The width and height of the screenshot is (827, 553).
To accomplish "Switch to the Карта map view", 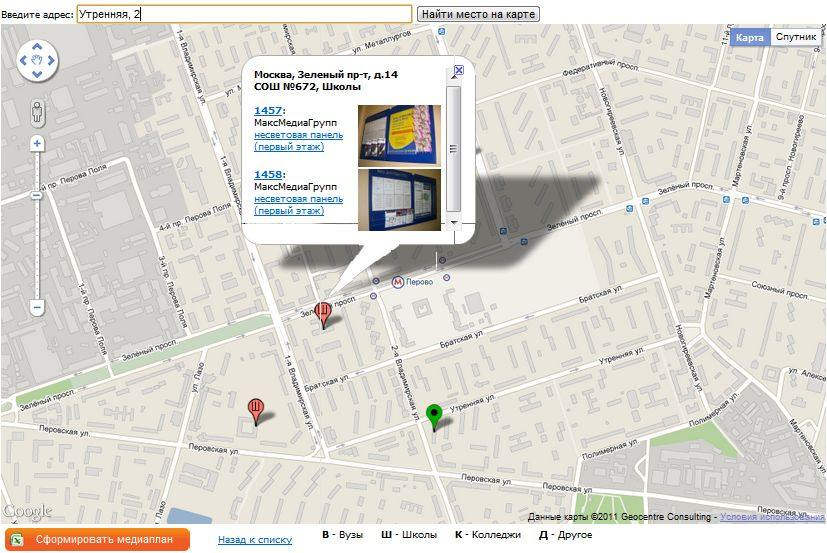I will 749,37.
